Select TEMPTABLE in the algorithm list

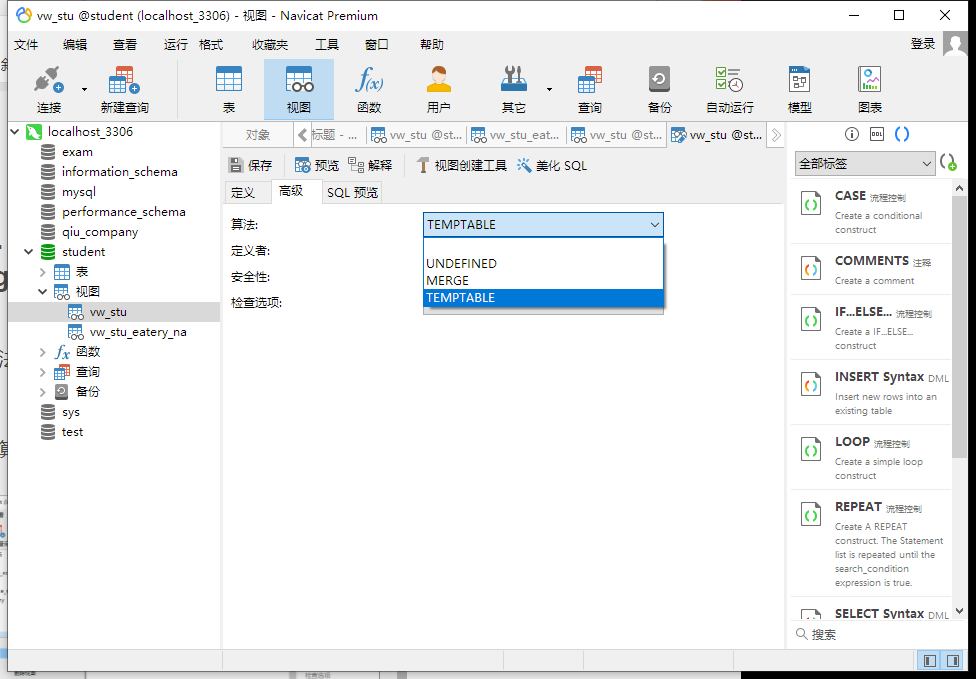point(543,297)
